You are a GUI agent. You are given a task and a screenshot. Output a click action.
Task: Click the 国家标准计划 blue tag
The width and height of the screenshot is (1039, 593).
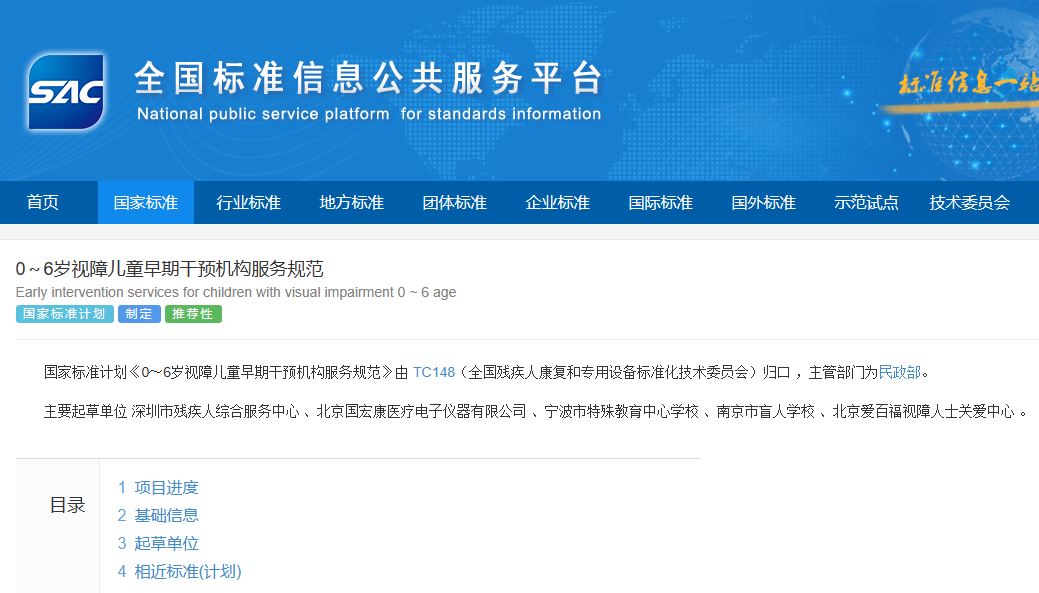pyautogui.click(x=65, y=314)
